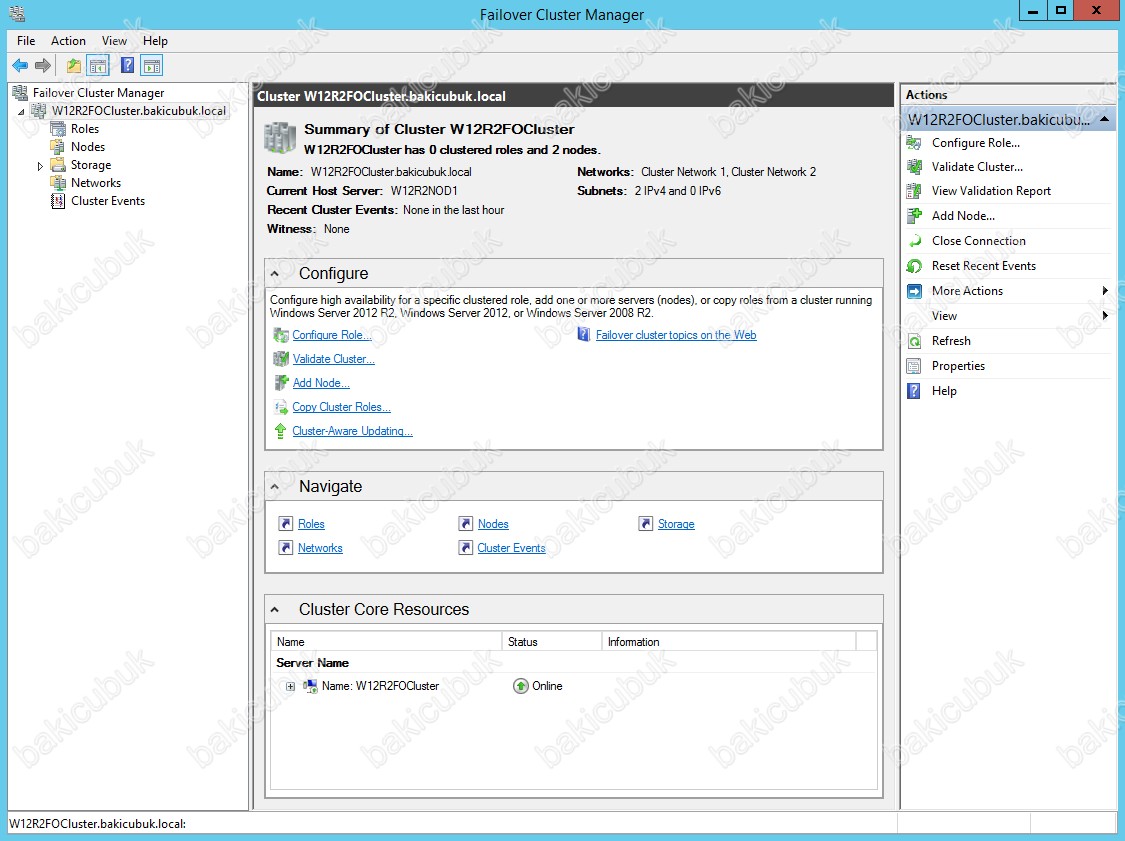The height and width of the screenshot is (841, 1125).
Task: Toggle the Show/Hide Action Pane toolbar icon
Action: point(151,66)
